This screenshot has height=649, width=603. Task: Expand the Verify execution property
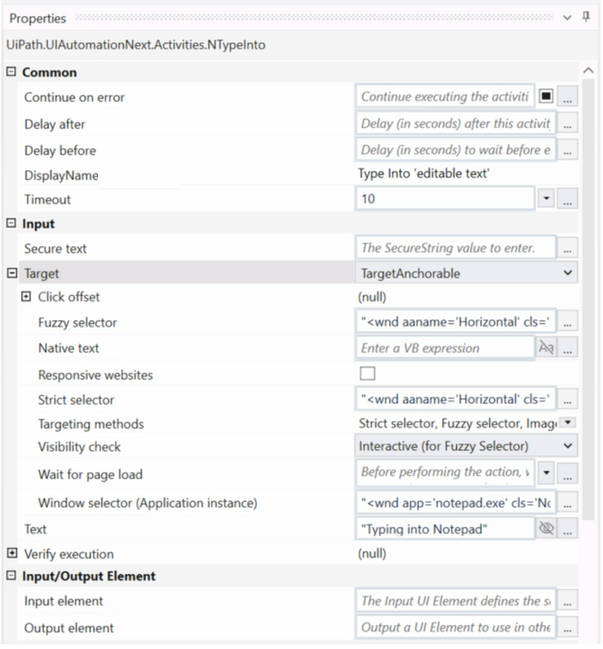coord(12,553)
